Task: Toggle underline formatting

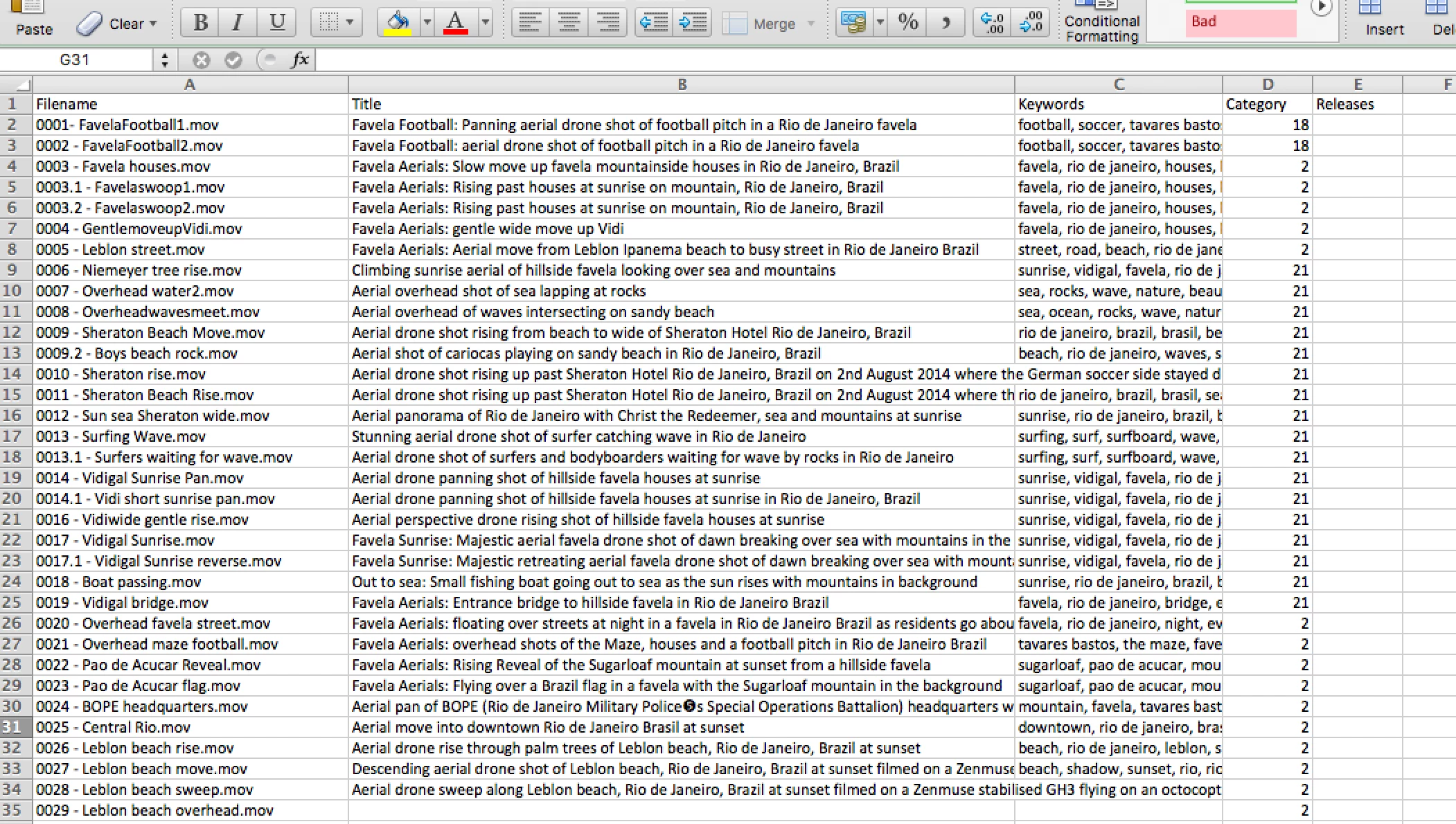Action: [277, 23]
